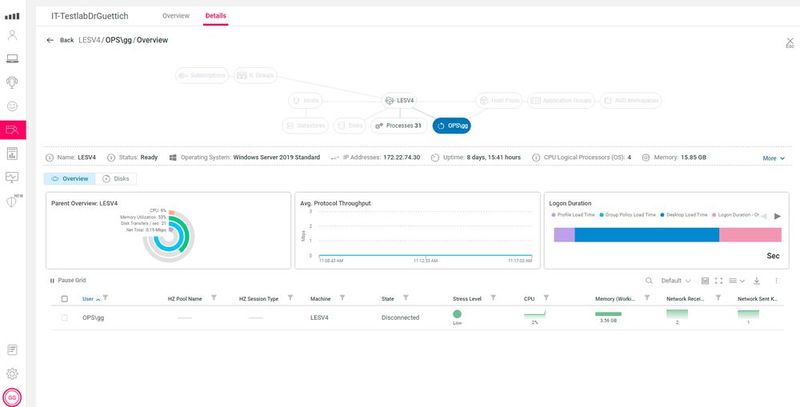Click the IT-TestlabDrGuettich organization title
Viewport: 800px width, 407px height.
[90, 16]
